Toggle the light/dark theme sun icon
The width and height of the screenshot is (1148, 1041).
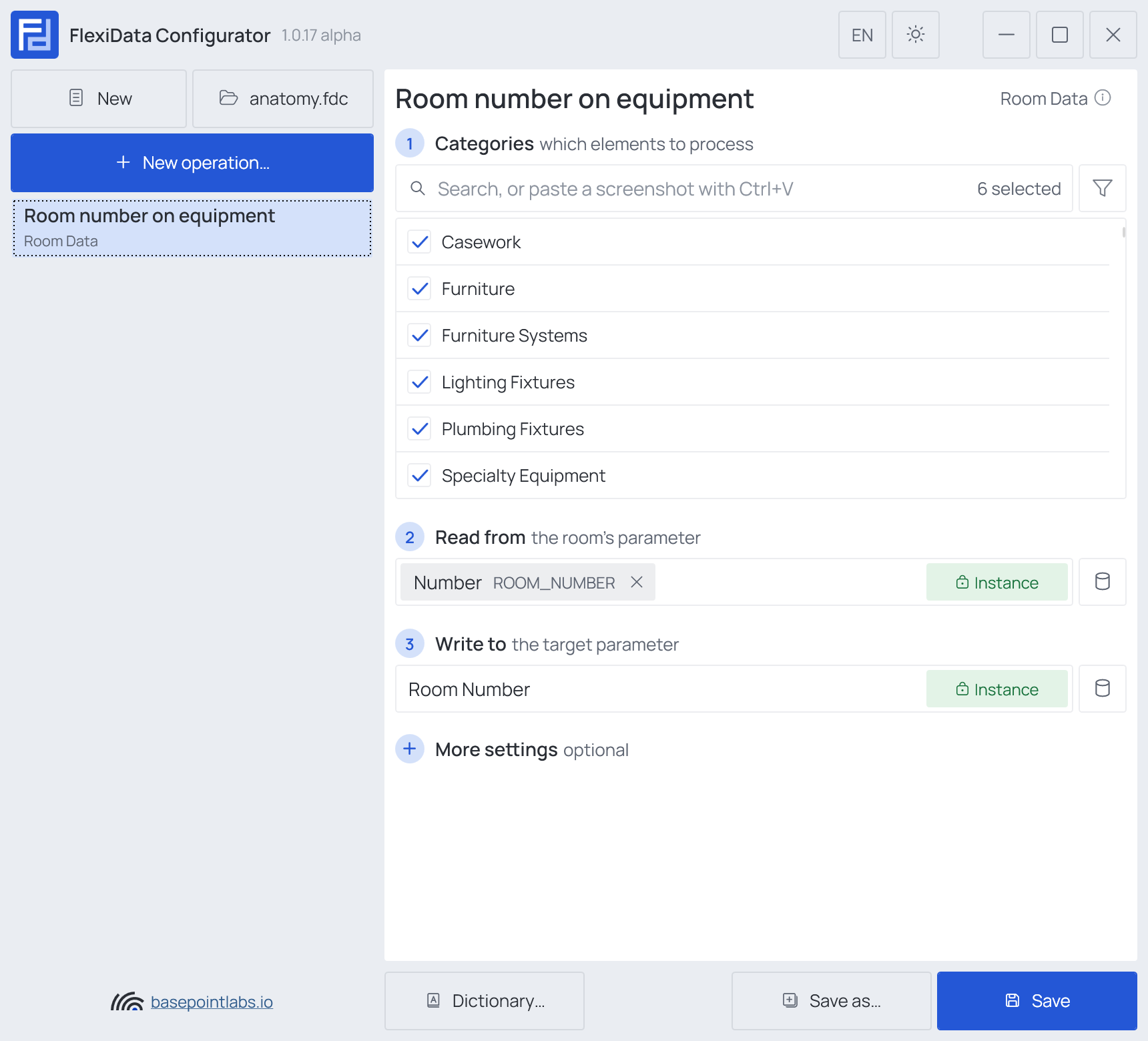coord(916,35)
